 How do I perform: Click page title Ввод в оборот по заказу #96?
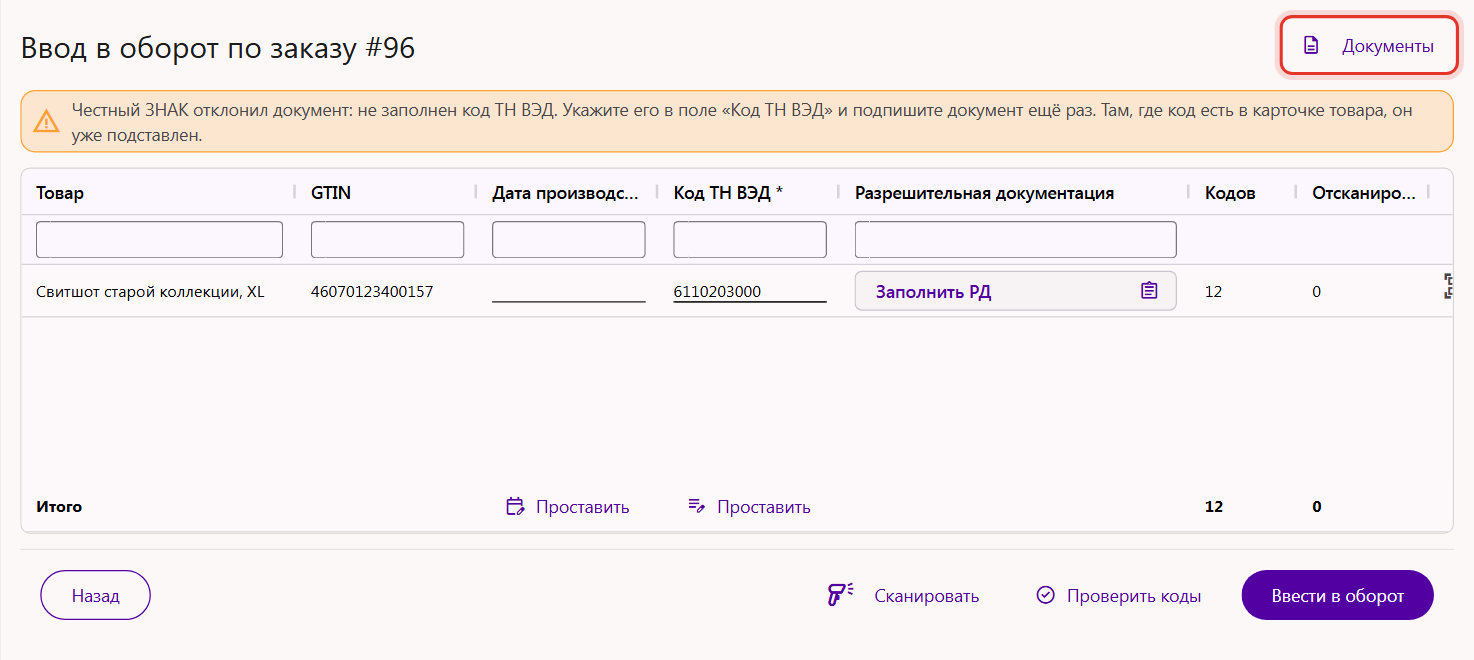point(218,48)
